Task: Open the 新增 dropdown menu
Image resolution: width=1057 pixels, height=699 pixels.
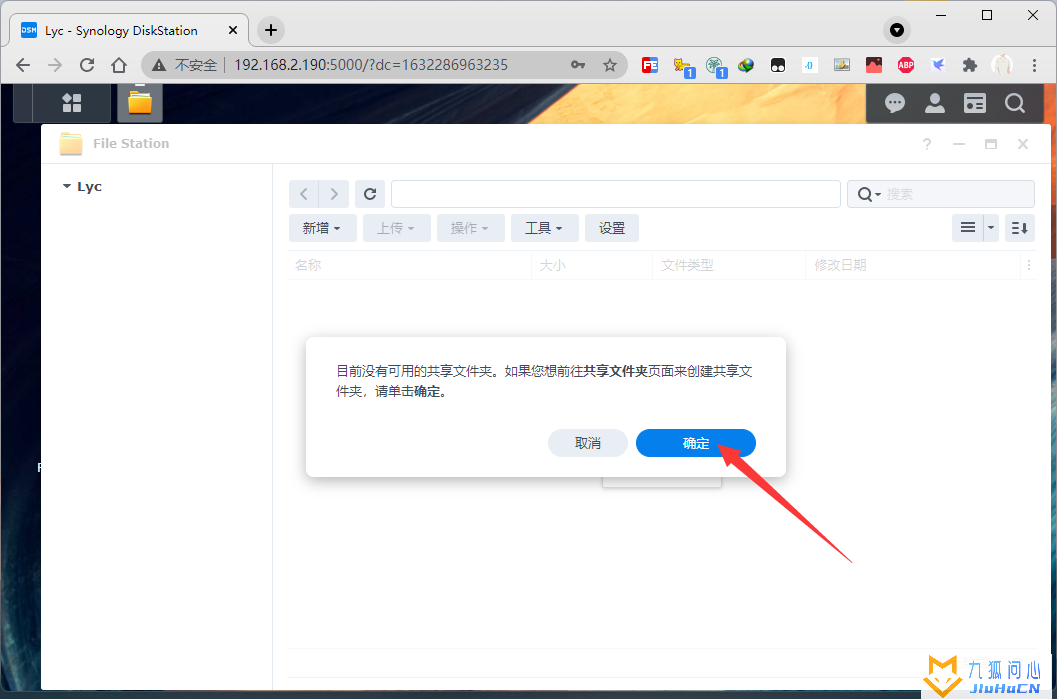Action: (322, 228)
